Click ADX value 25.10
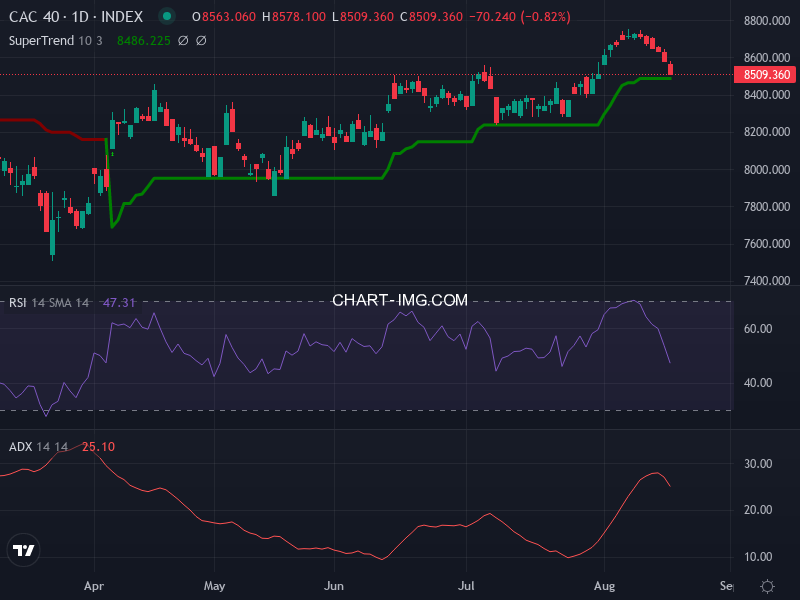The image size is (800, 600). pos(98,447)
